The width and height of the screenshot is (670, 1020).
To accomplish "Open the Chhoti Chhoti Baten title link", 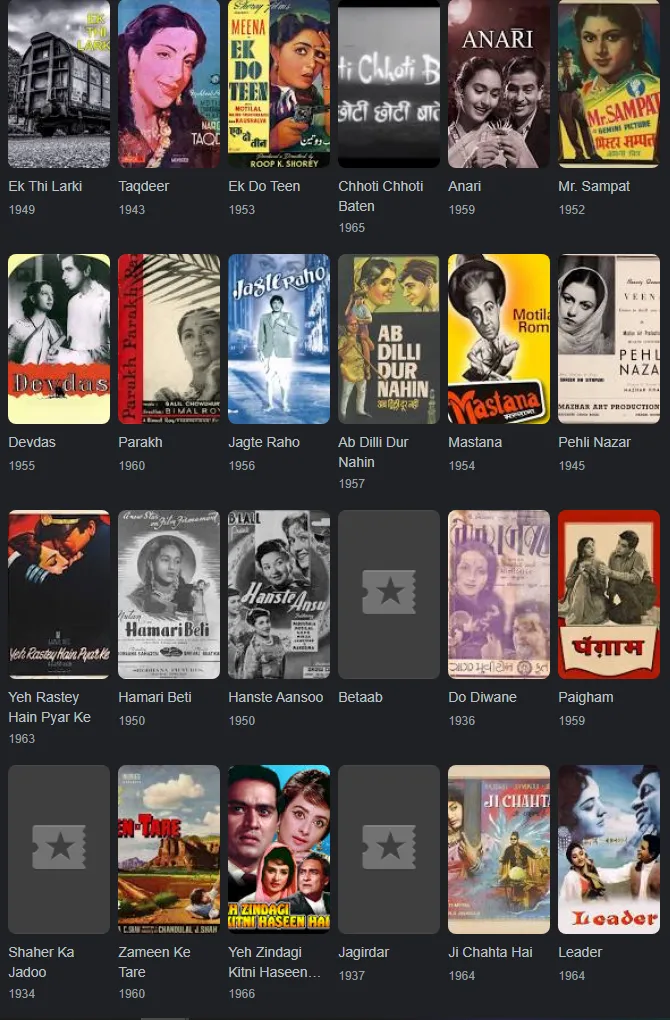I will coord(381,196).
